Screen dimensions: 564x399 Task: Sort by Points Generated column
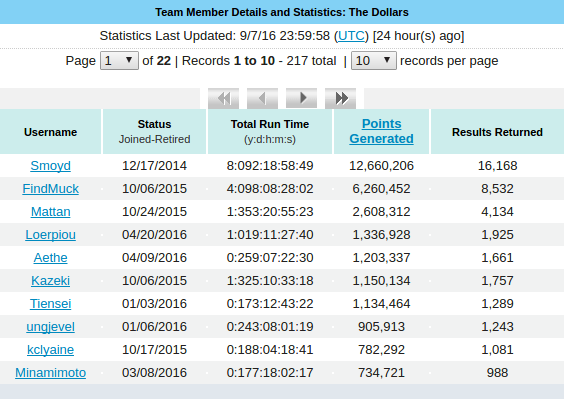381,131
